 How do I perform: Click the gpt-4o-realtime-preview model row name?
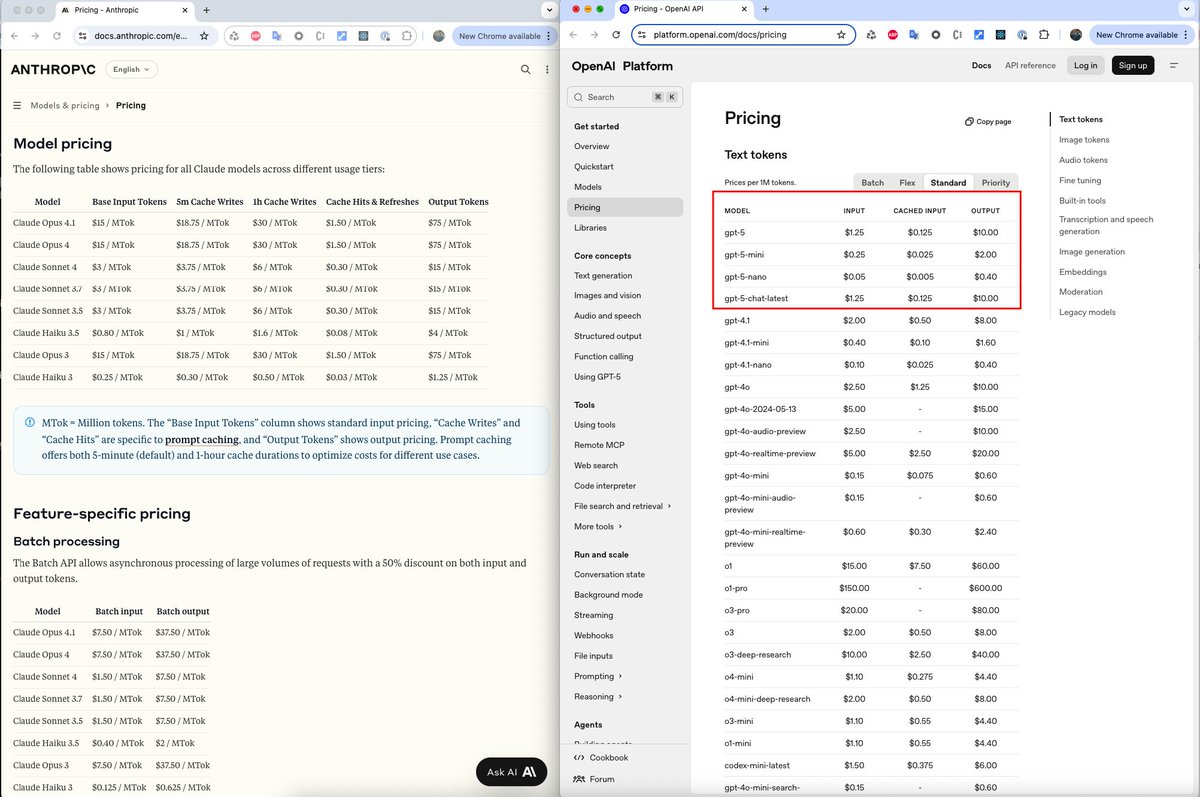tap(770, 454)
